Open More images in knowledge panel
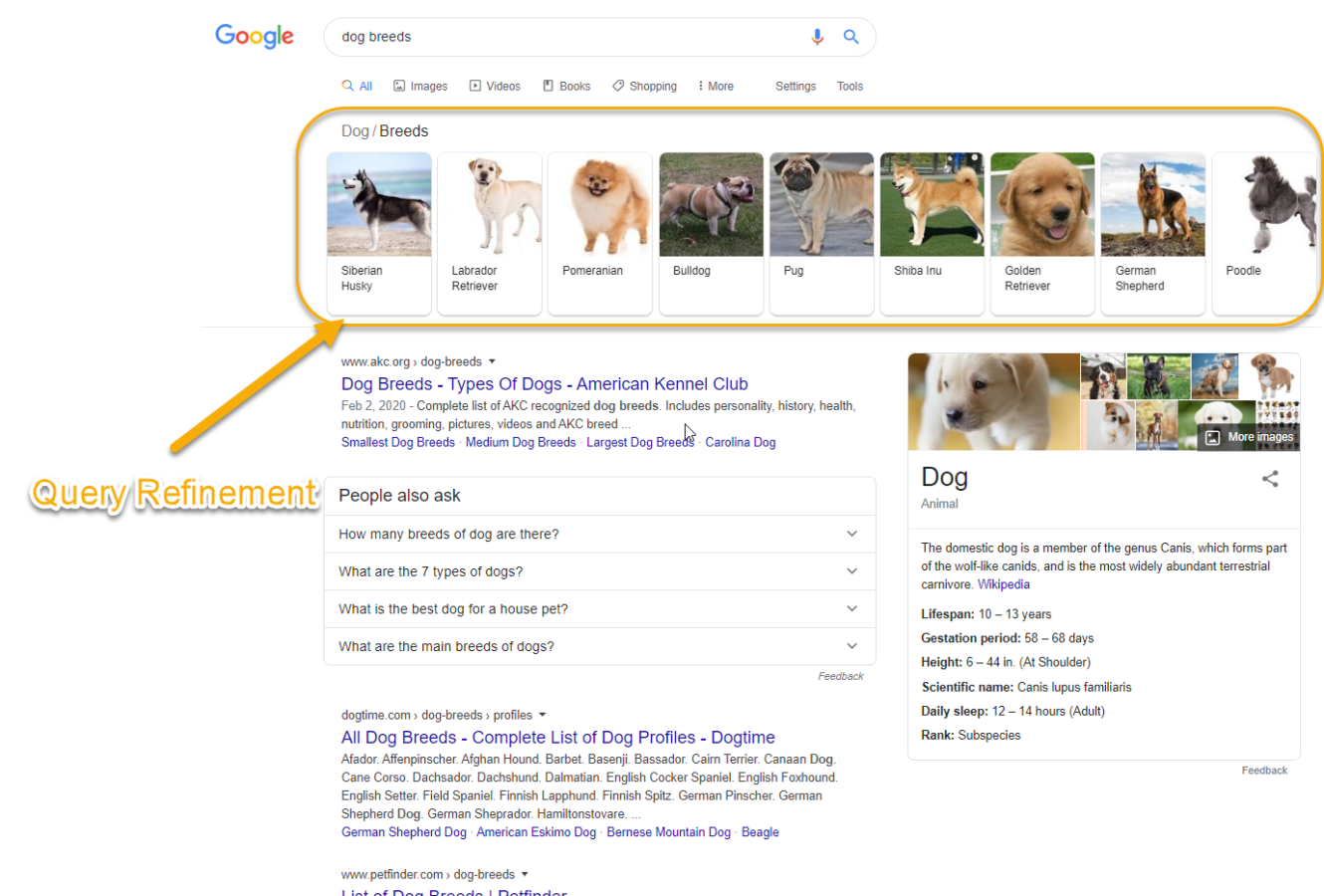The image size is (1324, 896). [1250, 437]
